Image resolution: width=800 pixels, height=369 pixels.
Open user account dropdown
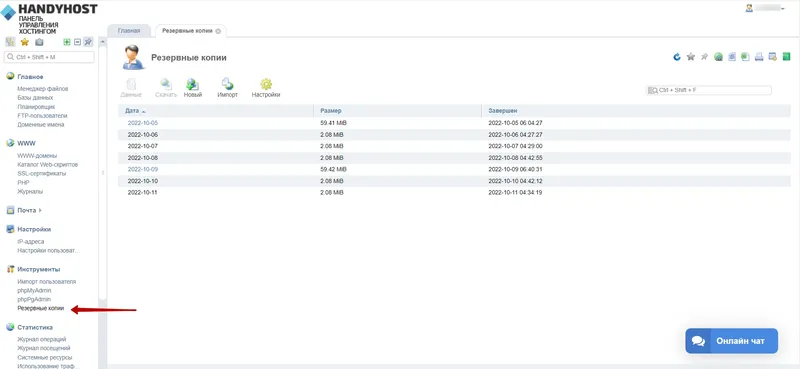765,8
